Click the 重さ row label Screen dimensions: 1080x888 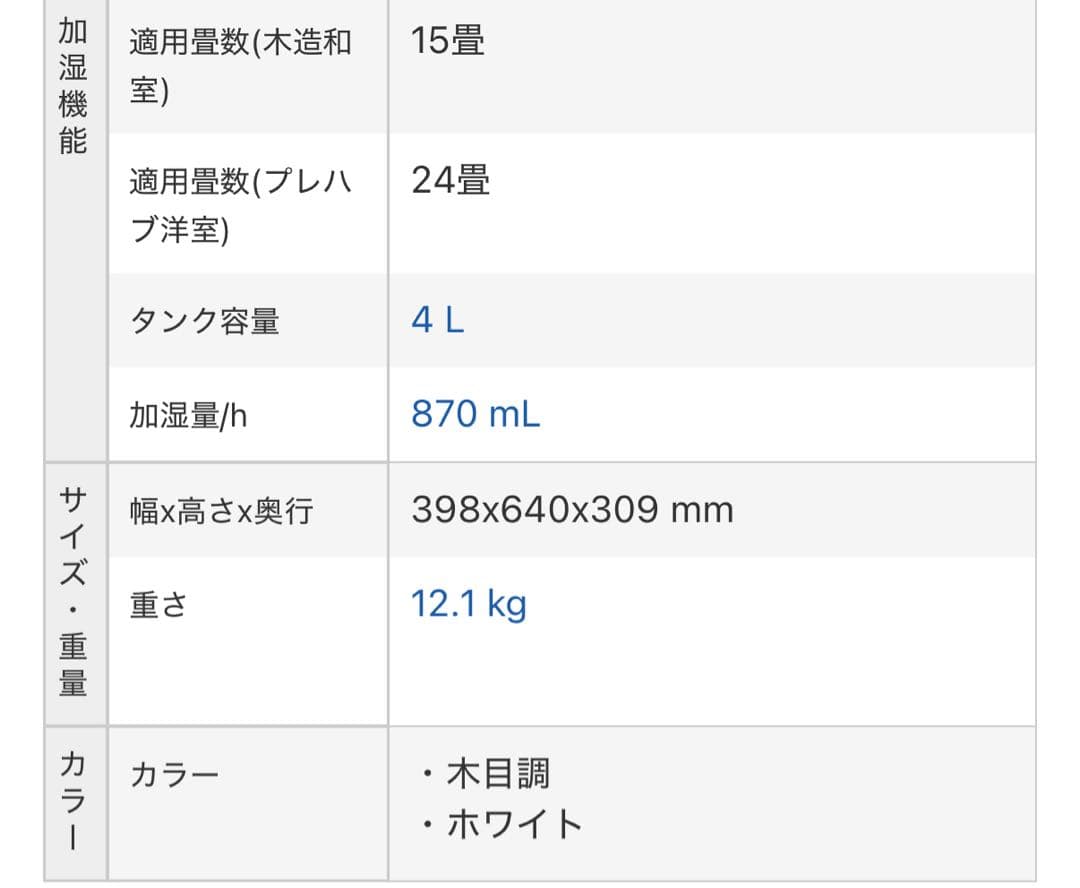tap(158, 605)
